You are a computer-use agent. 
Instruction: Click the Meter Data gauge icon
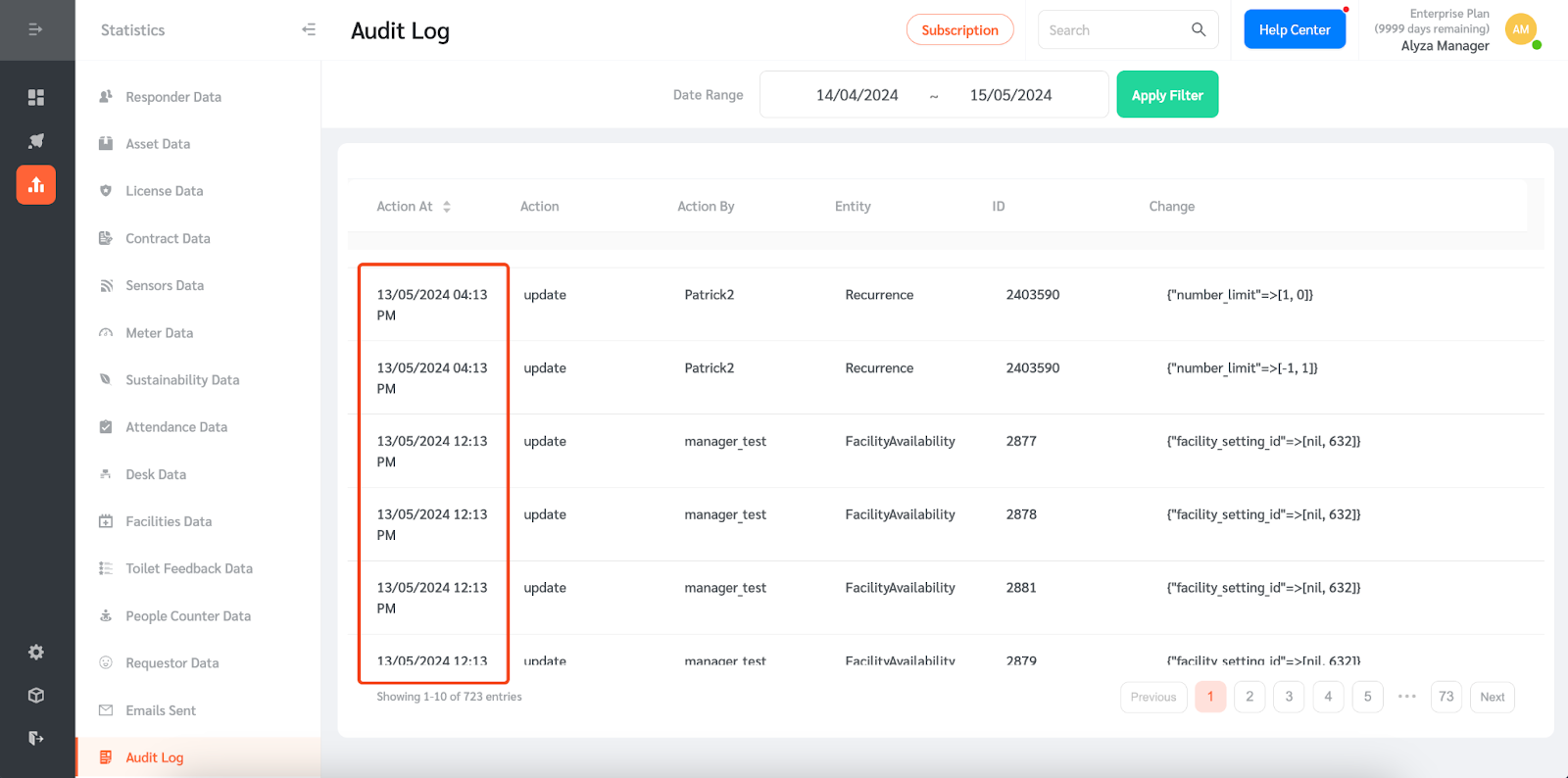[106, 333]
